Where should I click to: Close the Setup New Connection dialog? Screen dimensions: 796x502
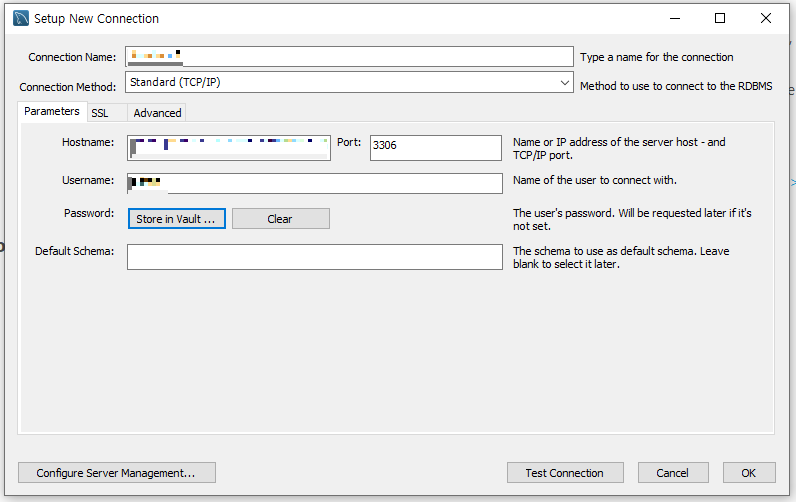tap(766, 19)
